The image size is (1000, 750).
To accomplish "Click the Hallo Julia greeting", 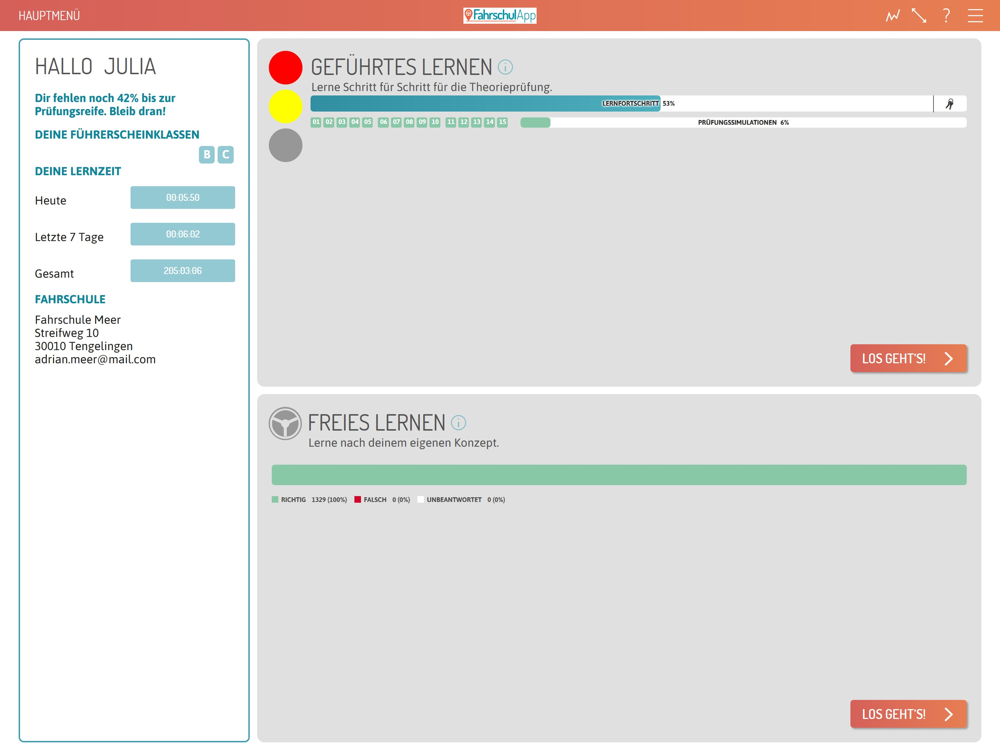I will point(95,66).
